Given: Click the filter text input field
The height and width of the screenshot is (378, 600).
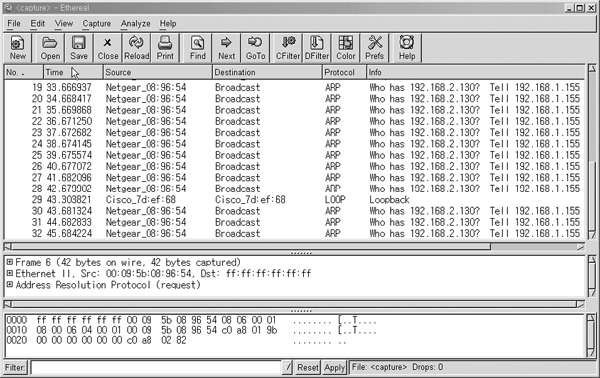Looking at the screenshot, I should (156, 368).
